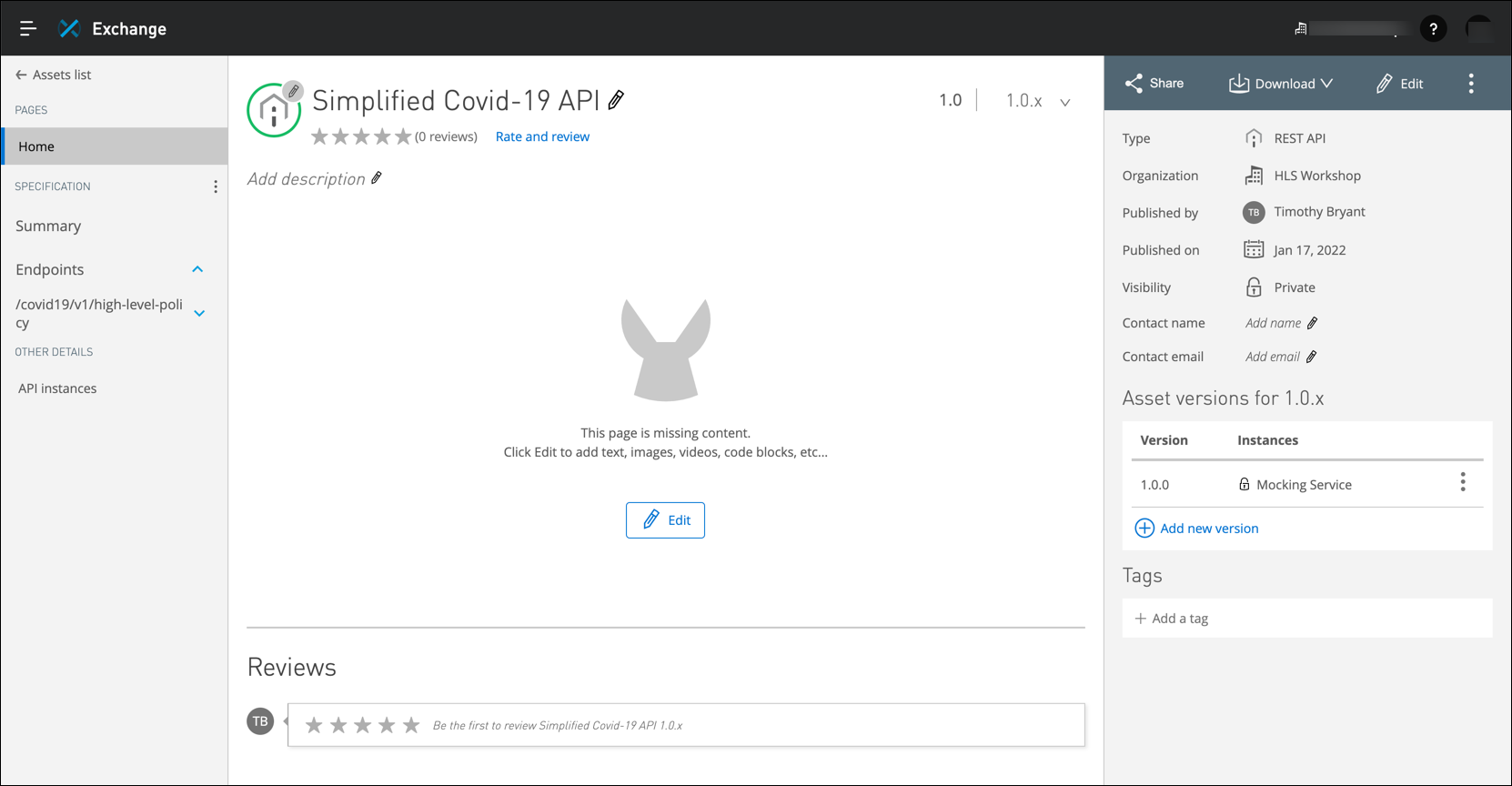Open API instances page

pos(57,388)
